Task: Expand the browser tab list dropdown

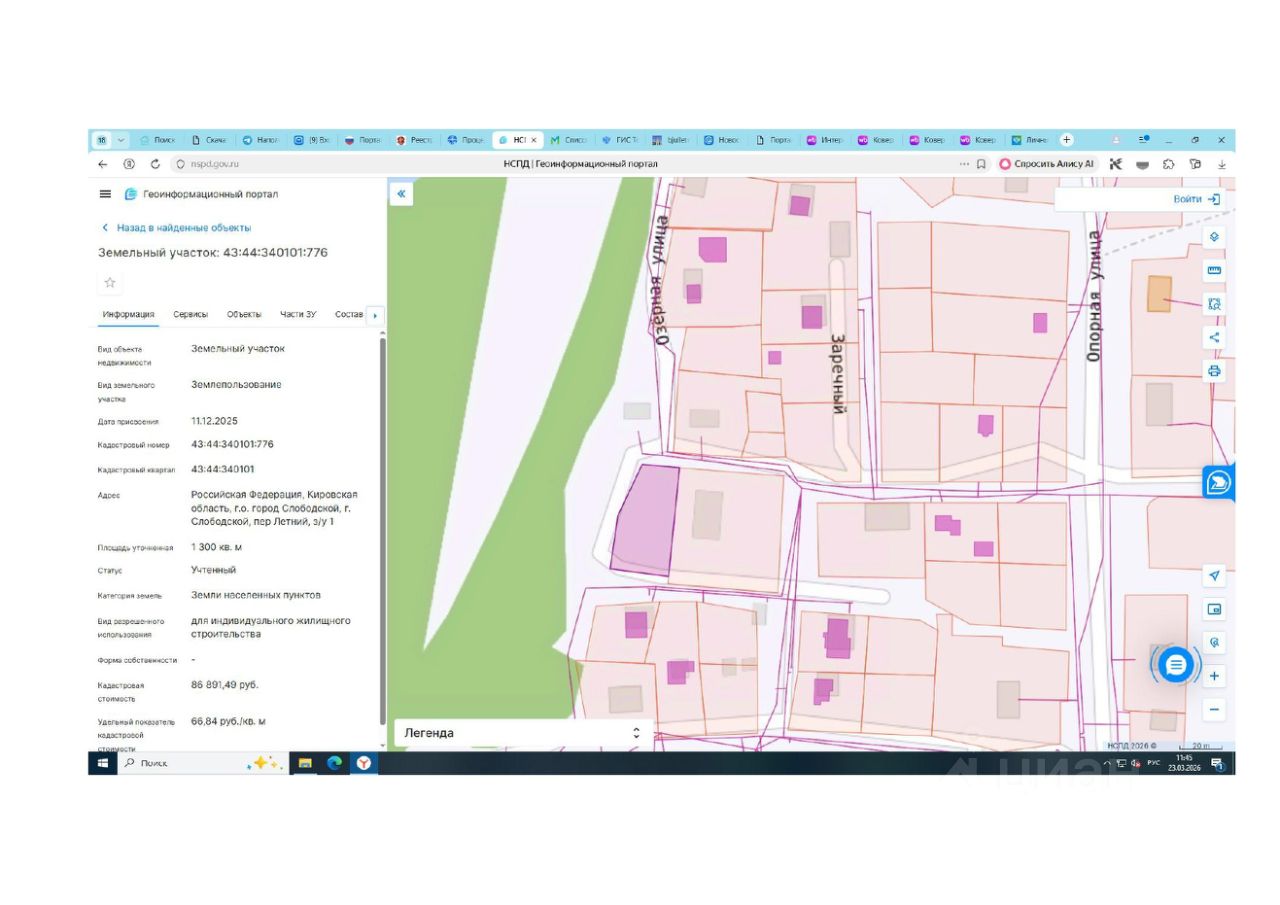Action: (x=122, y=140)
